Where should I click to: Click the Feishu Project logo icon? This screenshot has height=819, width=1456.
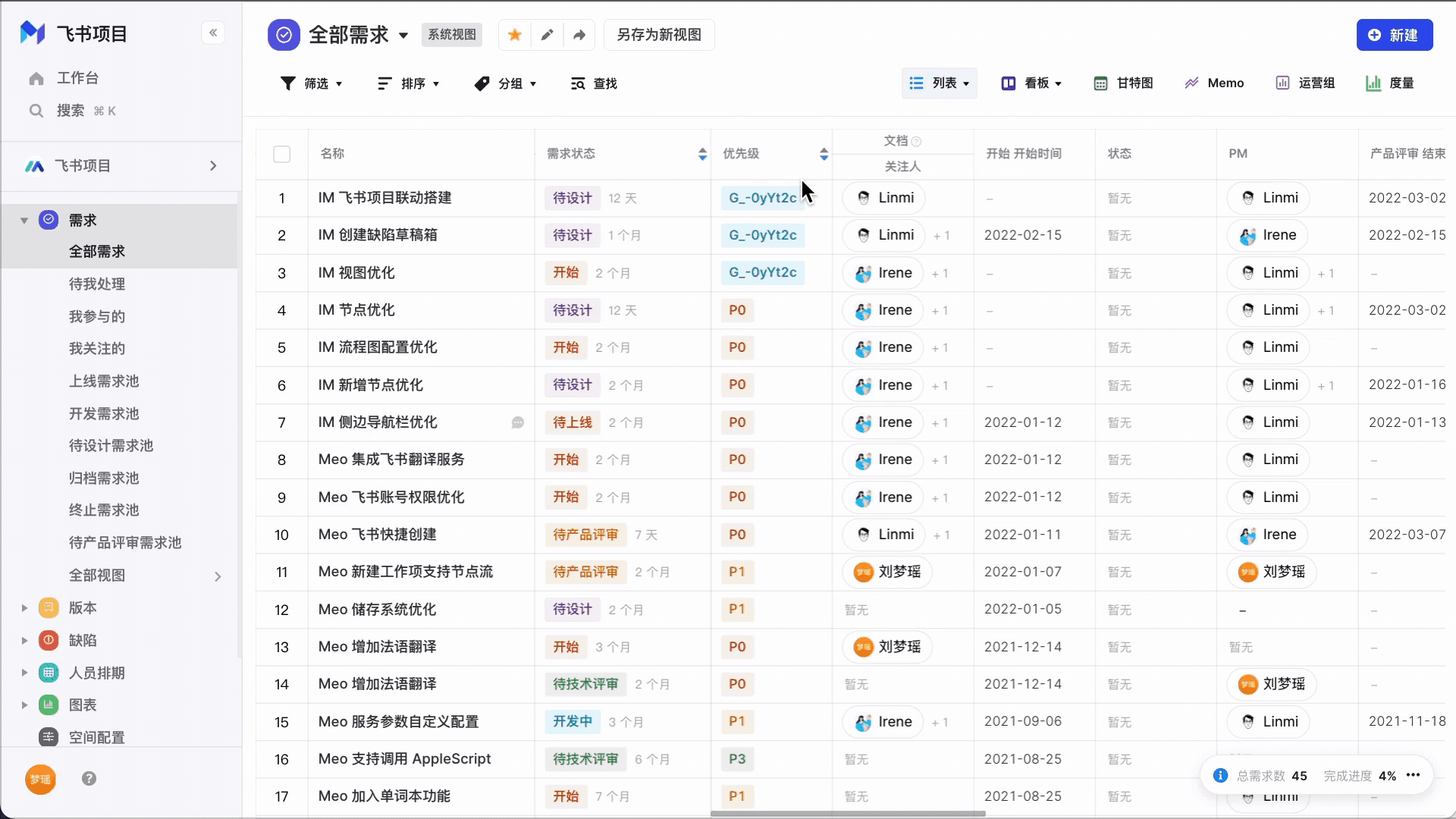pos(33,33)
